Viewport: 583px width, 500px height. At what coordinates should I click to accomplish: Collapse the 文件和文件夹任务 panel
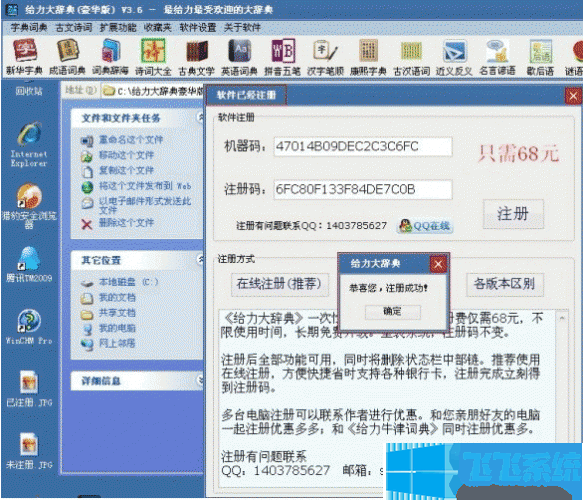click(x=201, y=117)
